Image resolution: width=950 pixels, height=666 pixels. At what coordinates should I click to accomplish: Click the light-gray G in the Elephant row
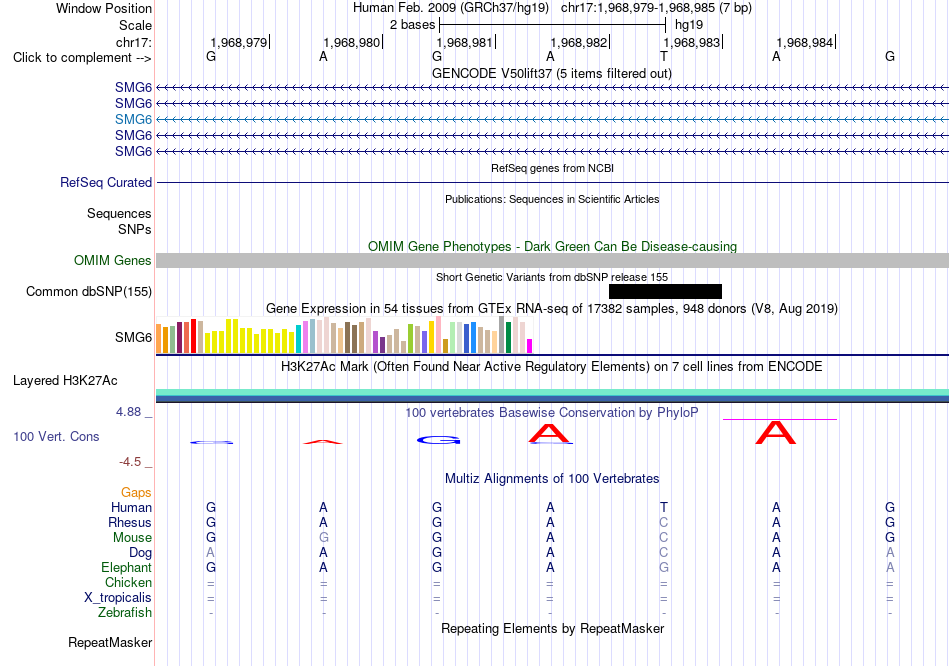point(663,568)
